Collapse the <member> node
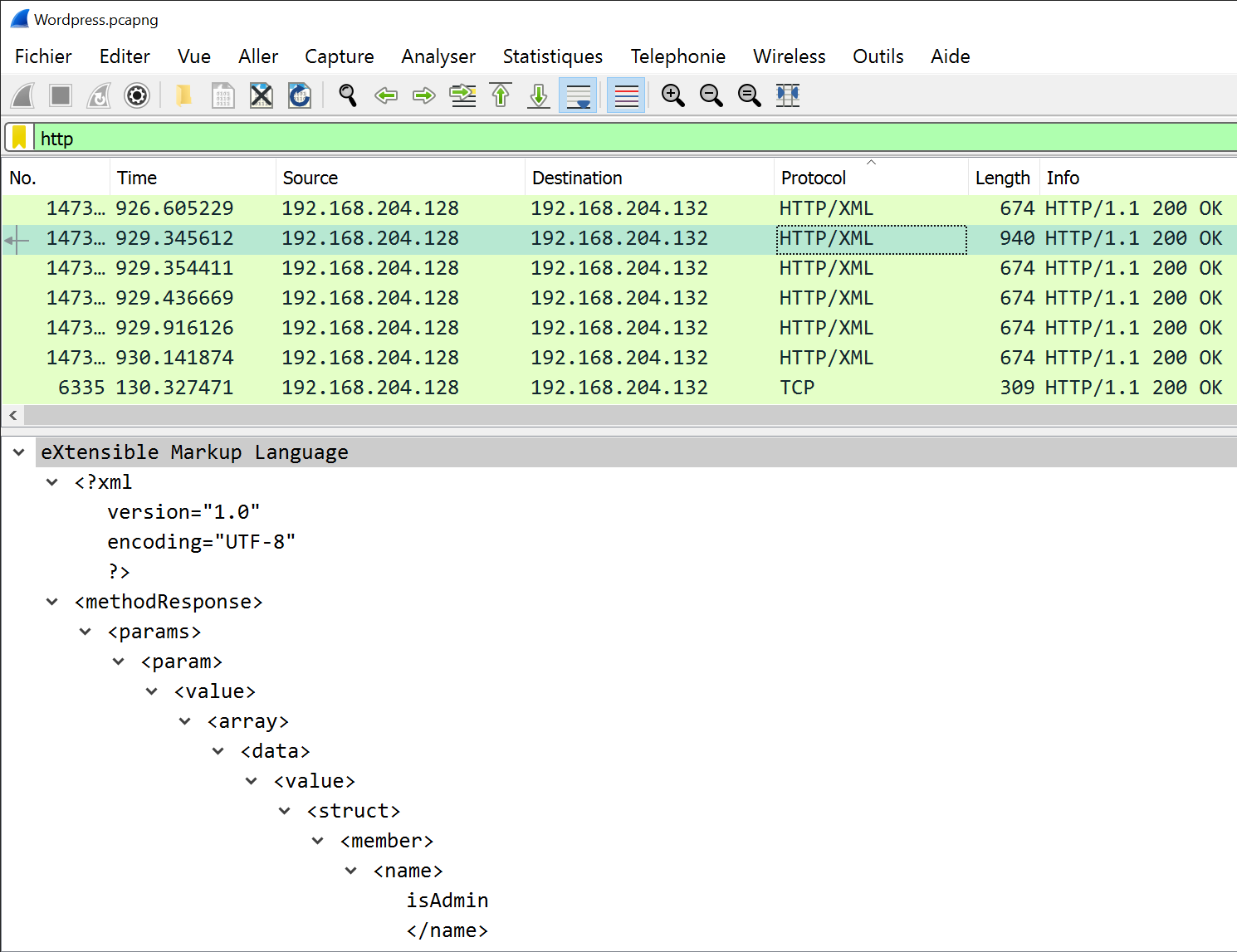The height and width of the screenshot is (952, 1237). [318, 841]
